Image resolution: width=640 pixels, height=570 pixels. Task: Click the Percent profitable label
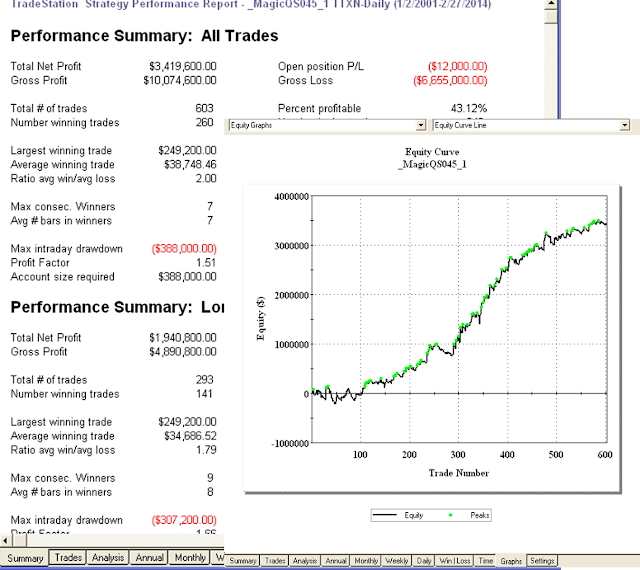pos(319,109)
